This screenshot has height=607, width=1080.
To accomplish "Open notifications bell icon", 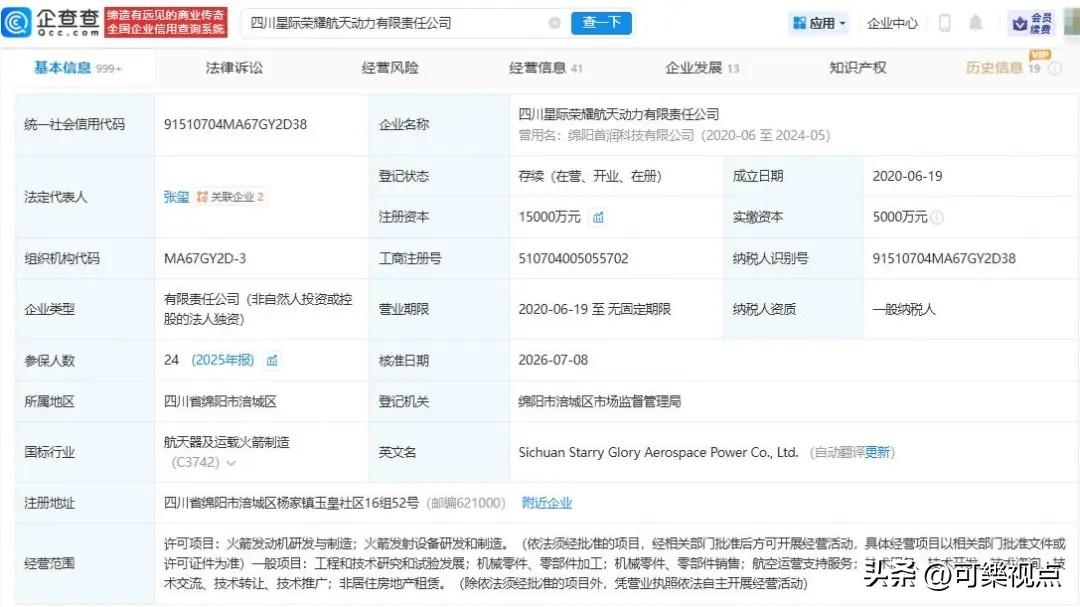I will point(975,23).
